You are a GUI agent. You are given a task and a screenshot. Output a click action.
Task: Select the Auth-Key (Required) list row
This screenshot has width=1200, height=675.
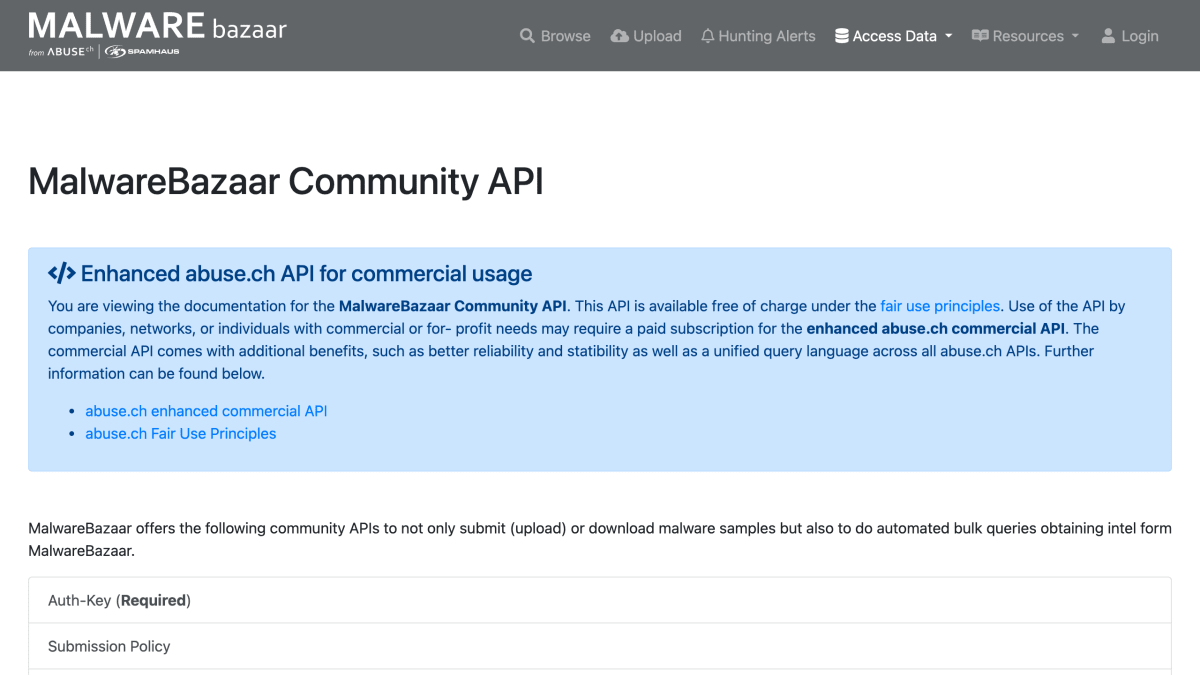coord(600,600)
